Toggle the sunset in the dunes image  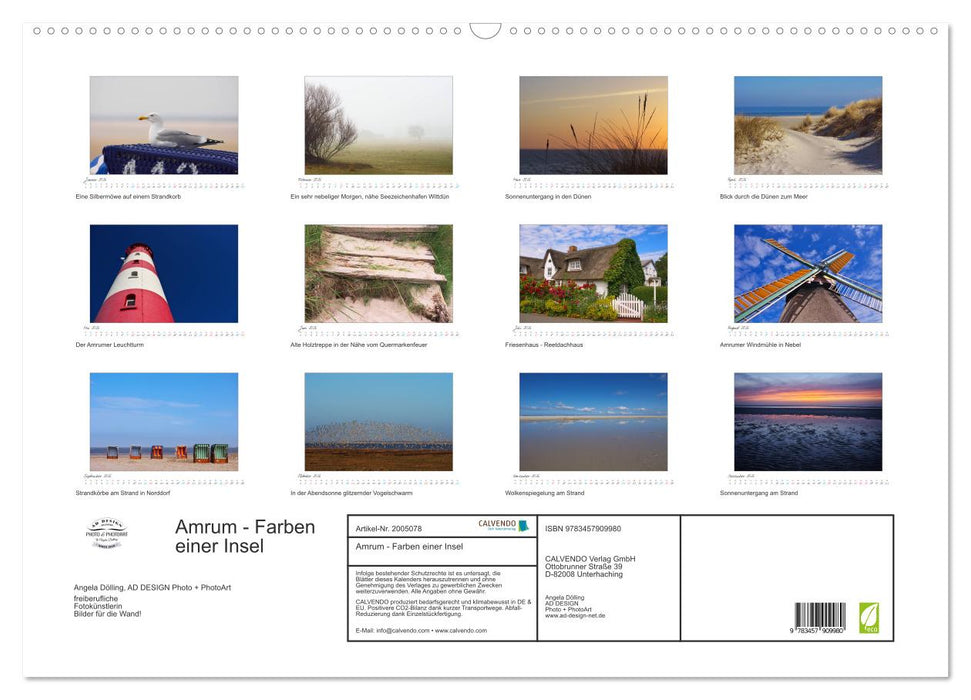click(593, 124)
